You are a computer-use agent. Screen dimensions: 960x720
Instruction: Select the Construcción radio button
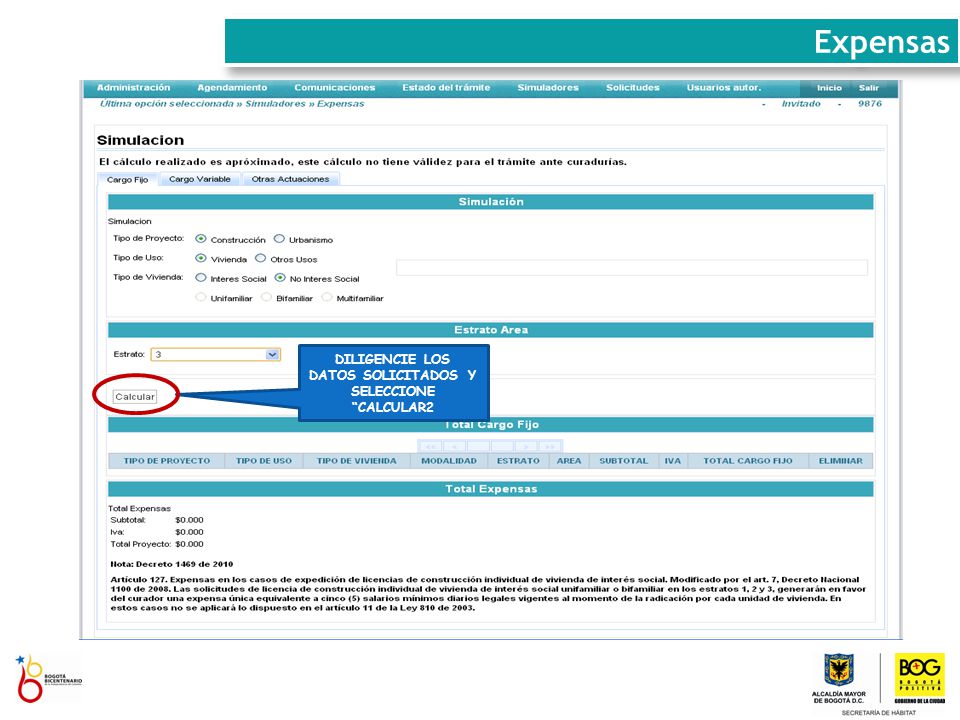pos(201,239)
